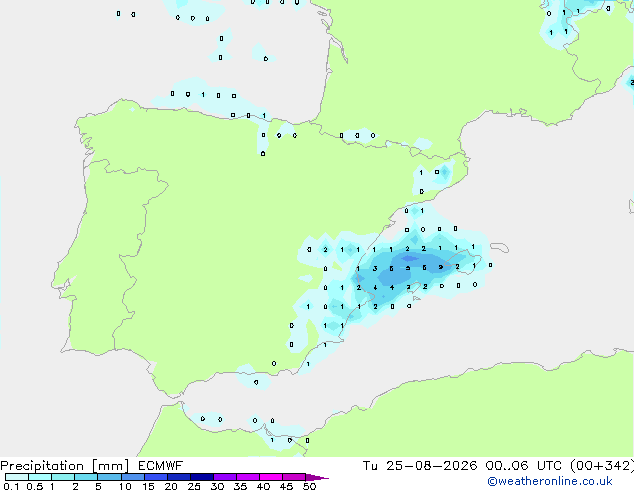Click the 45–50 mm legend swatch

pyautogui.click(x=294, y=477)
